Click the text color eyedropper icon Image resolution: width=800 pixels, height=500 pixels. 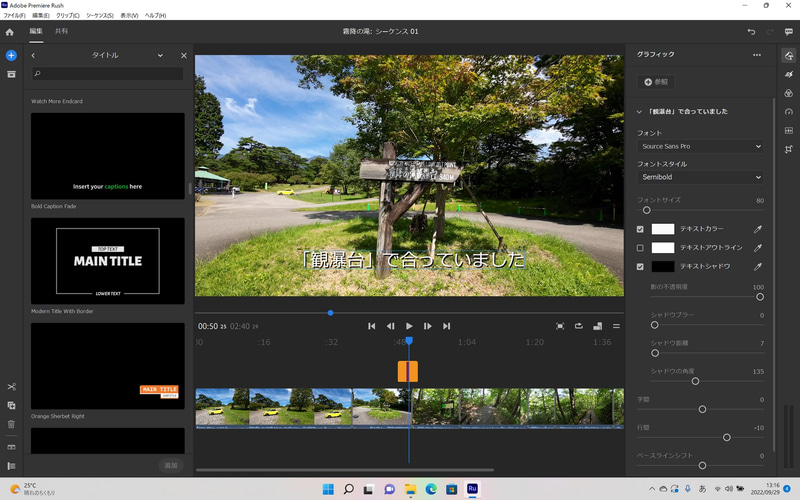pyautogui.click(x=757, y=229)
